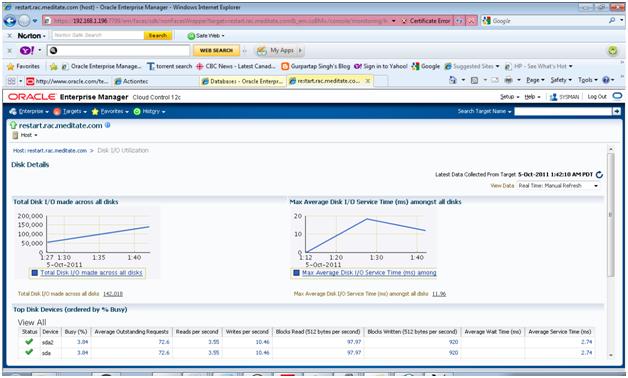Open My Apps in Yahoo toolbar

[x=279, y=50]
